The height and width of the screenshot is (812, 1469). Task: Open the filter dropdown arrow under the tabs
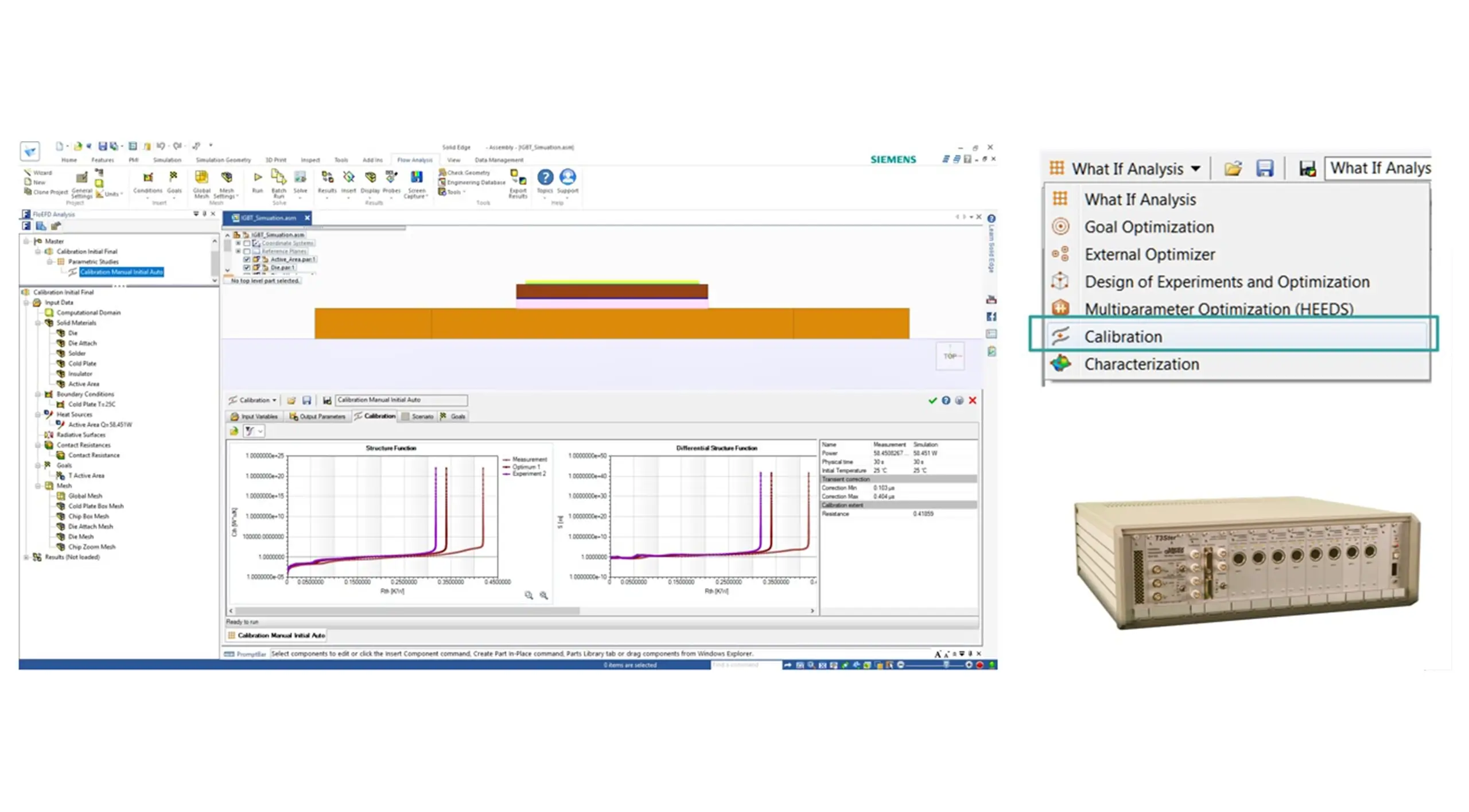260,431
